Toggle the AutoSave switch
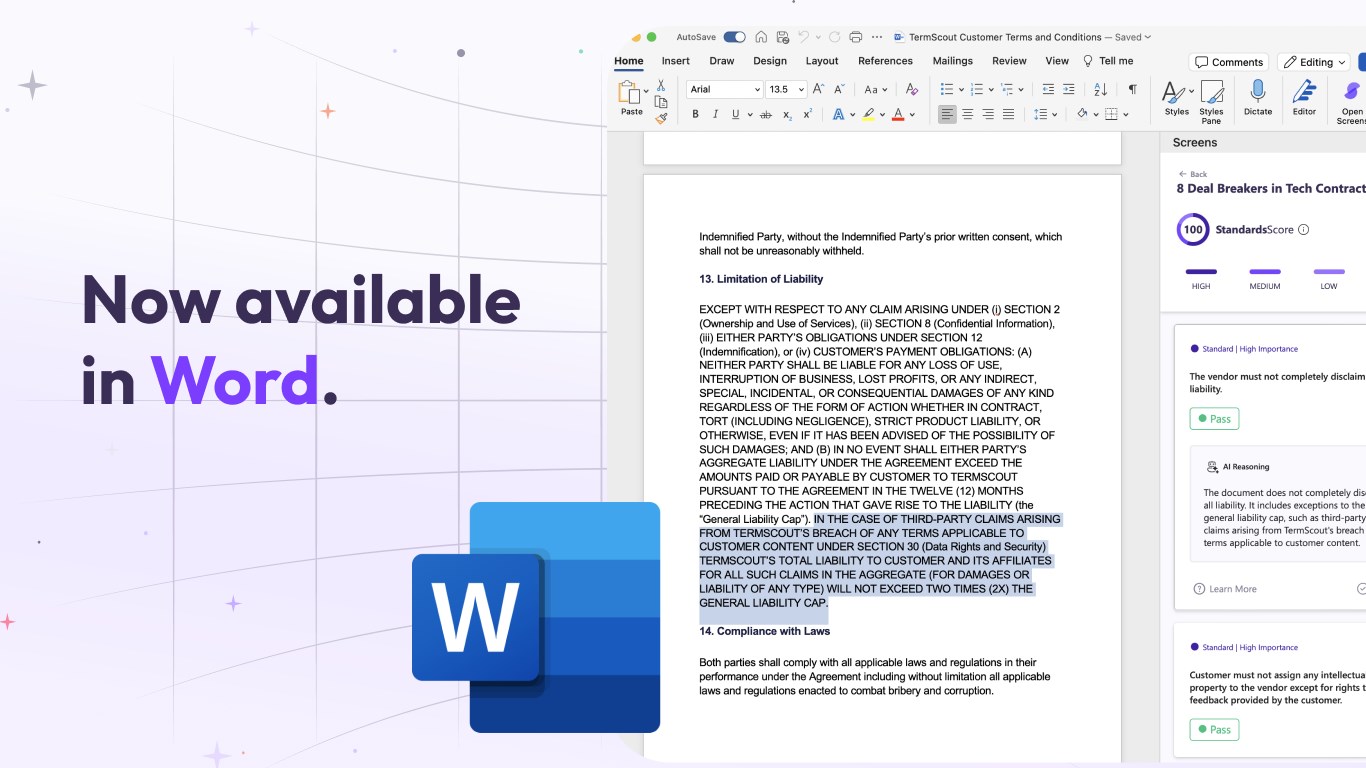 [x=735, y=37]
